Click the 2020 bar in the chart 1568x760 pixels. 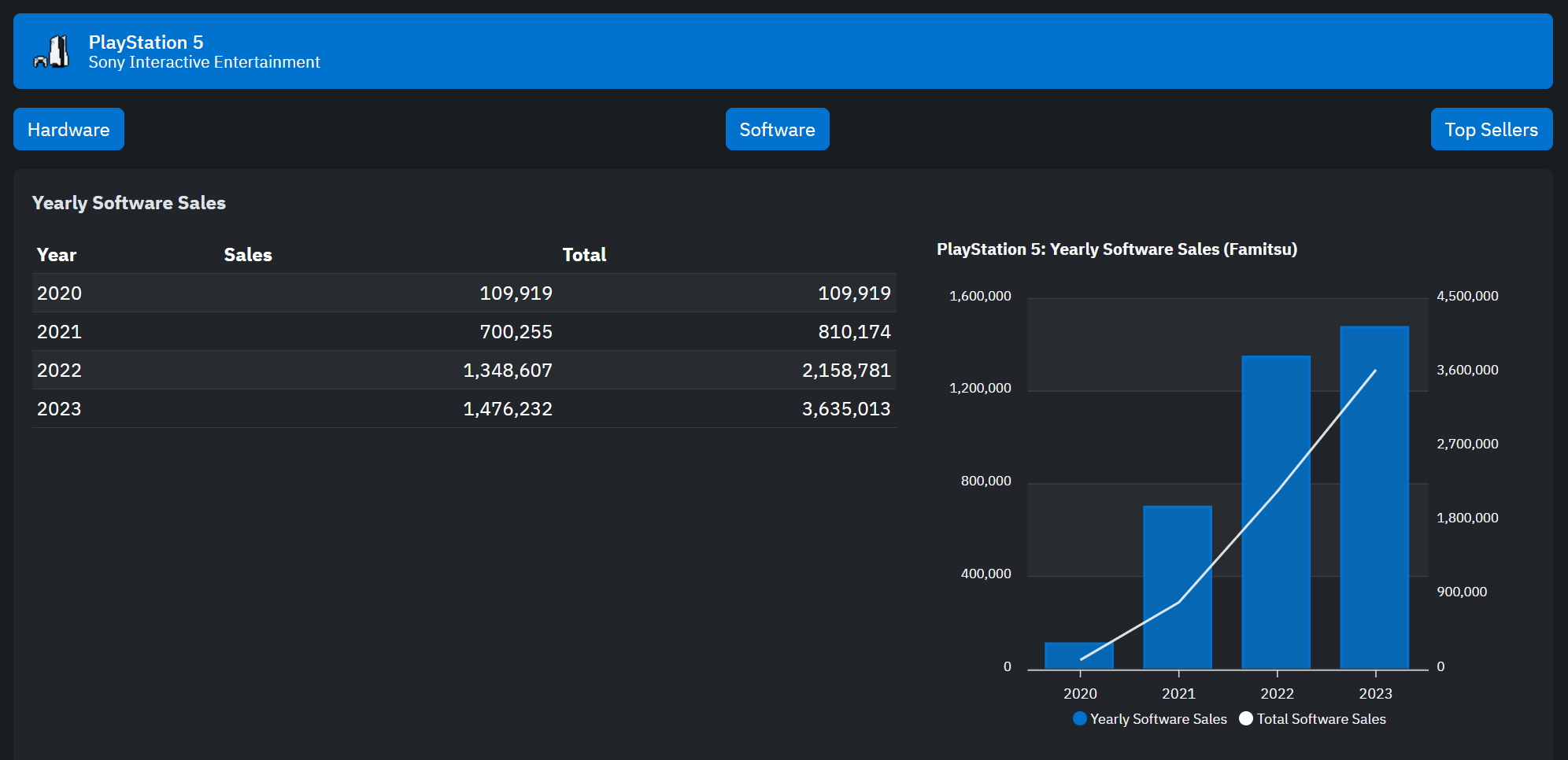[x=1079, y=655]
